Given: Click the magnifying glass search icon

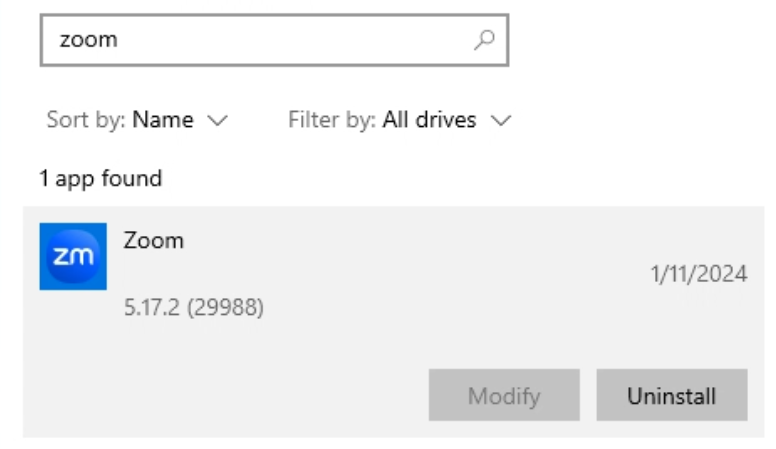Looking at the screenshot, I should coord(484,40).
